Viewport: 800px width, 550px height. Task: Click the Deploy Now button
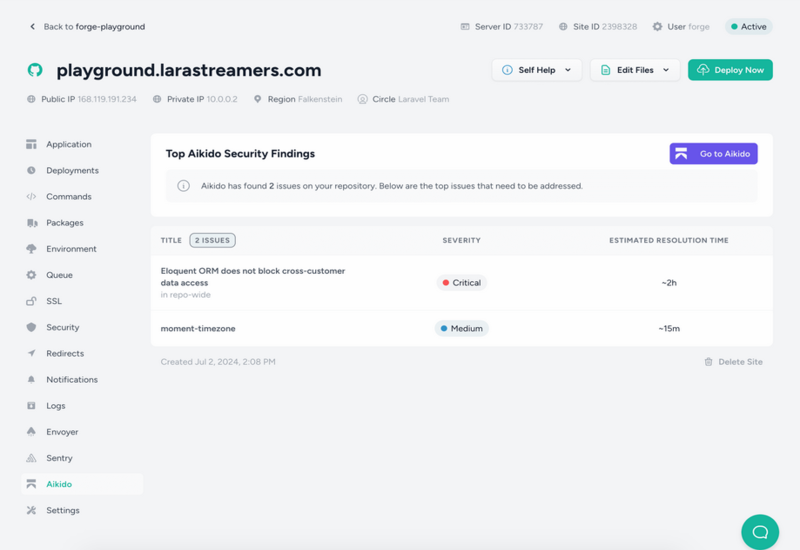tap(730, 70)
